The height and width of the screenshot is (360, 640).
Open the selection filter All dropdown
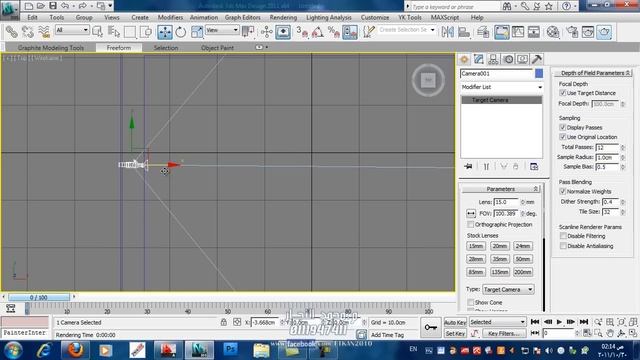72,30
